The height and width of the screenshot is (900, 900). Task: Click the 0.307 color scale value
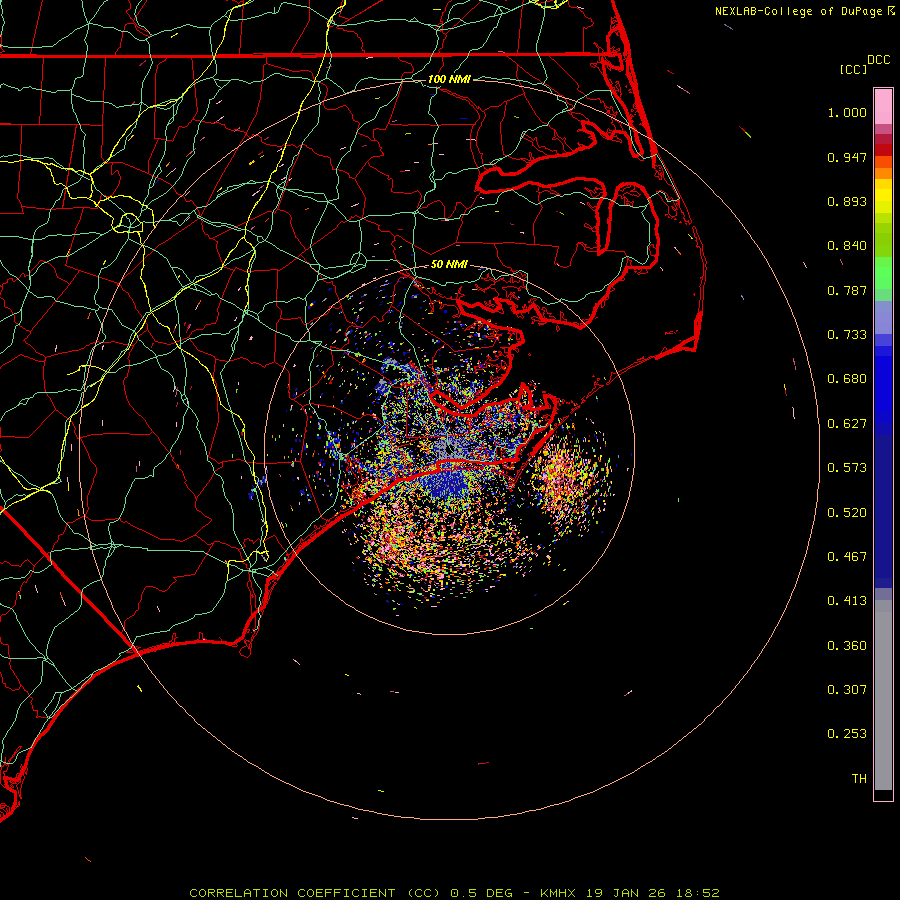[847, 690]
